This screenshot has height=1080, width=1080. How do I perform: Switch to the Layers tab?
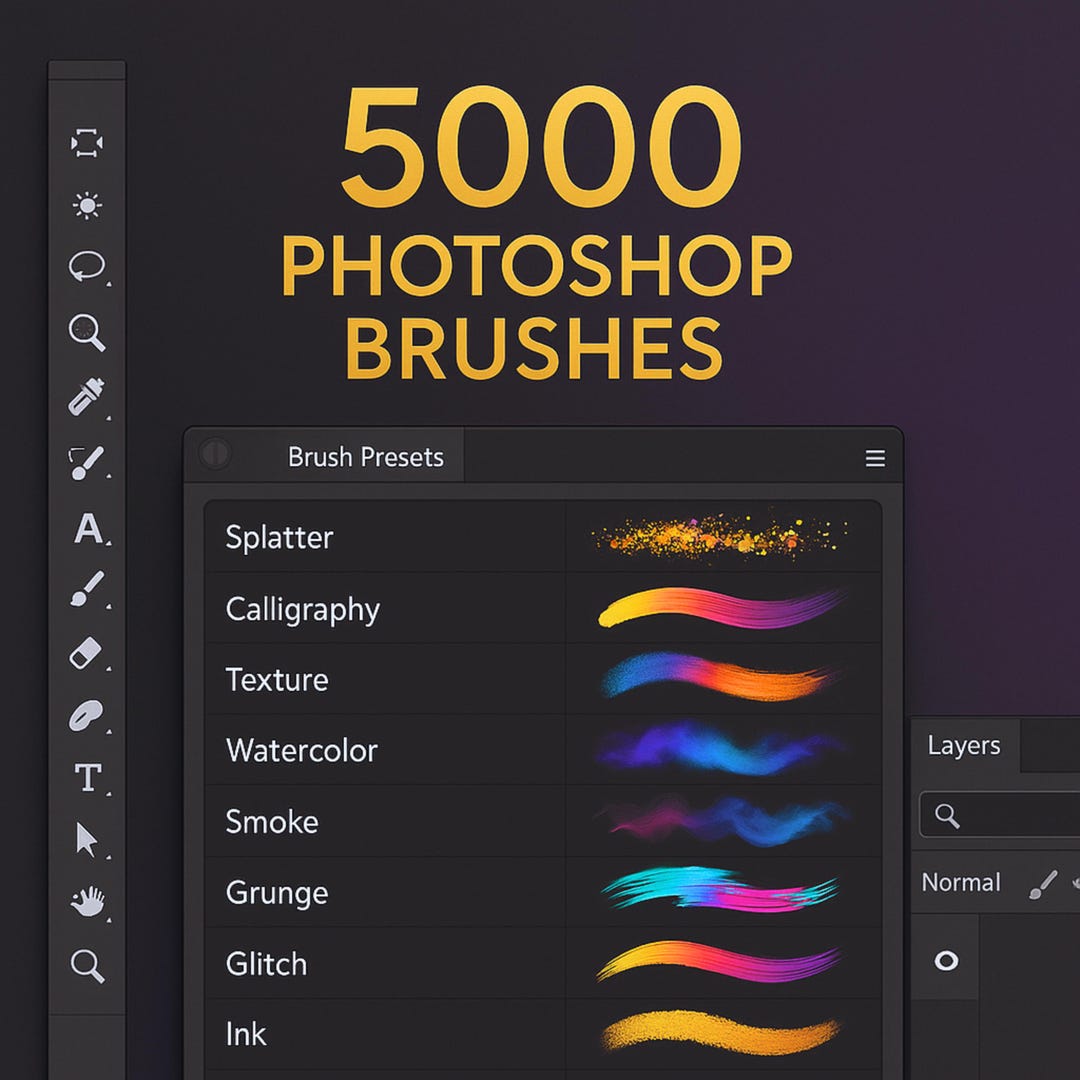963,745
